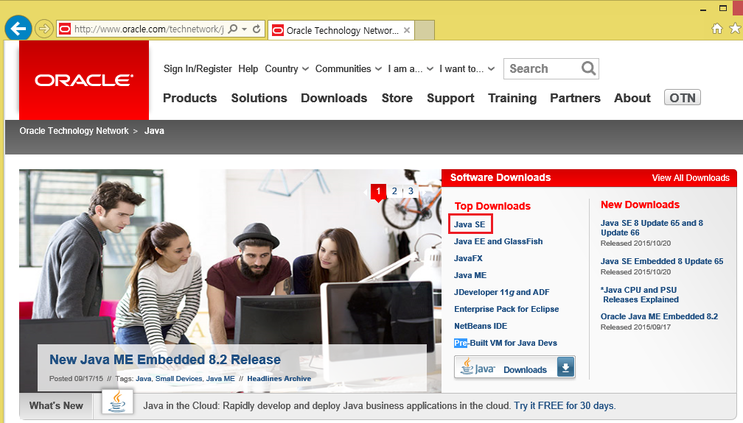Expand the Country dropdown

coord(287,69)
